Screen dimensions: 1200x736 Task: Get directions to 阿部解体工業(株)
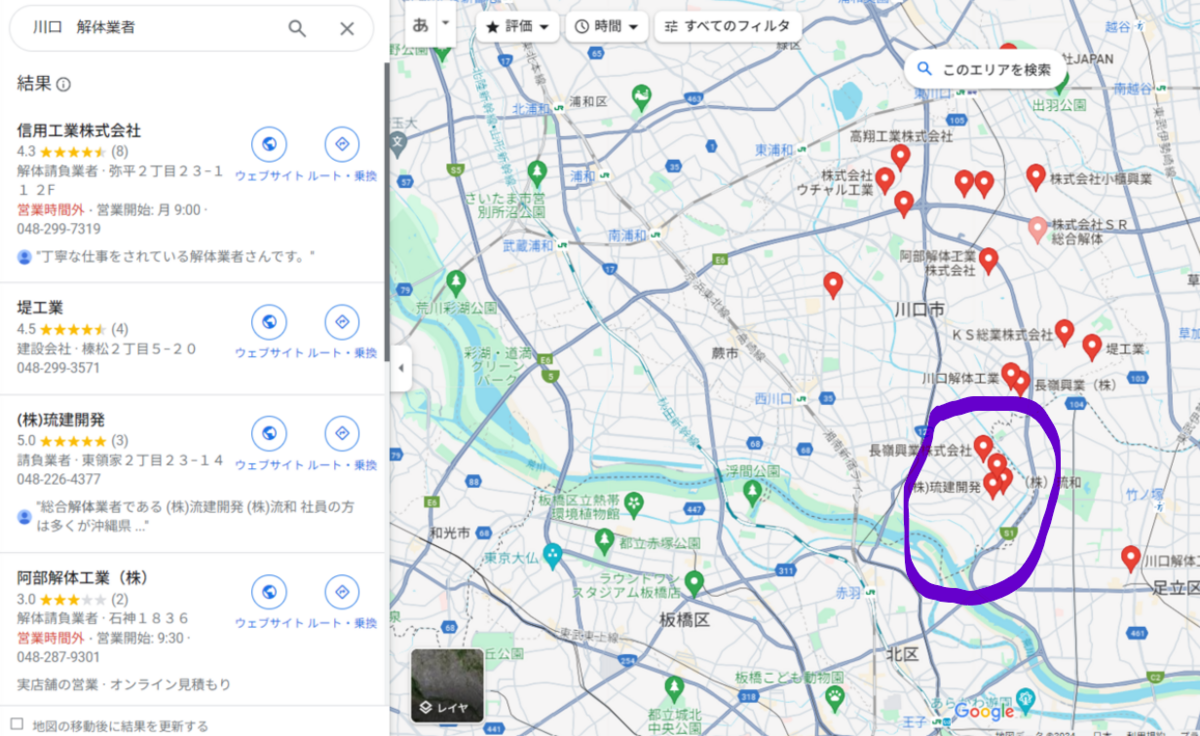coord(342,592)
